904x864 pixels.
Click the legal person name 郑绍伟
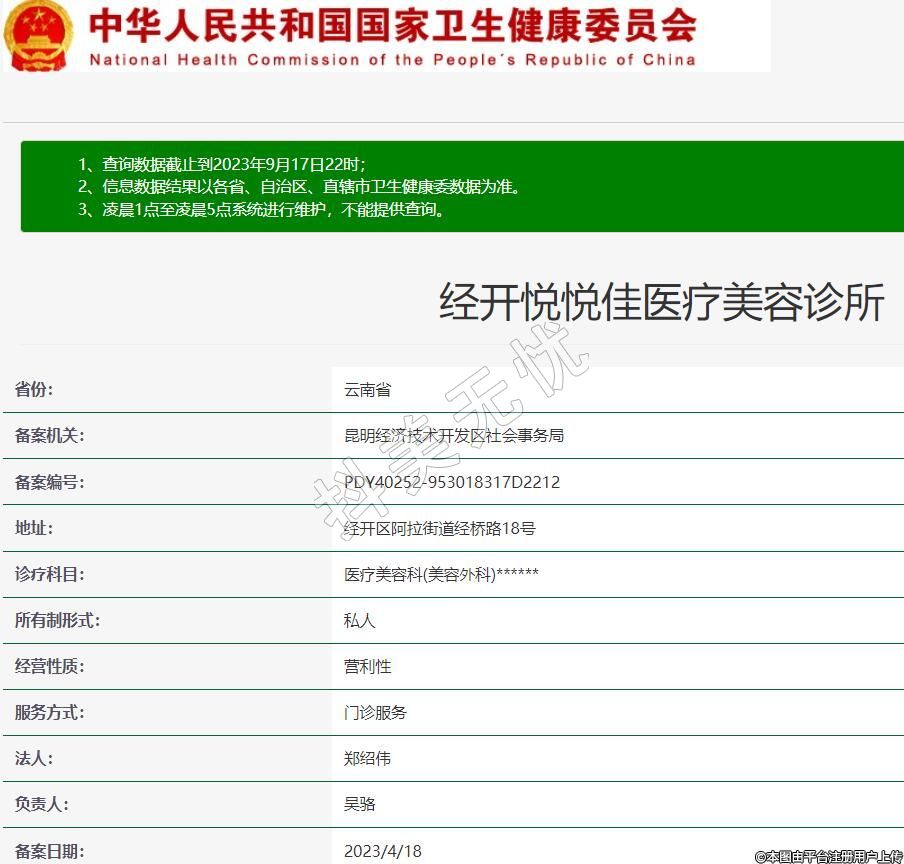(x=367, y=758)
